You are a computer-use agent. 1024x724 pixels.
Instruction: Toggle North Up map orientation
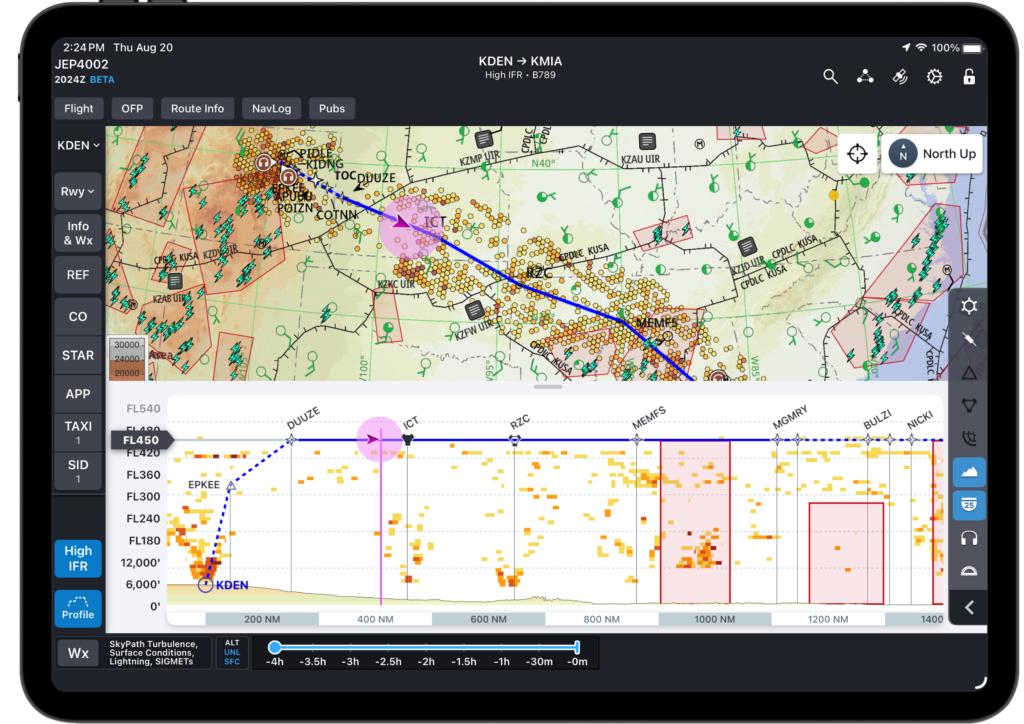[932, 154]
